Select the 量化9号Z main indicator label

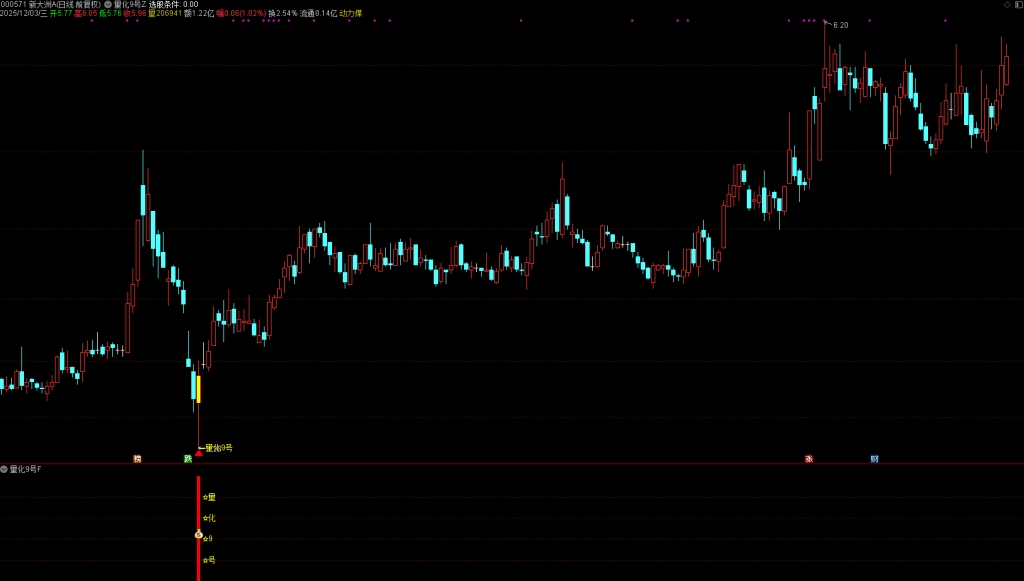tap(129, 4)
